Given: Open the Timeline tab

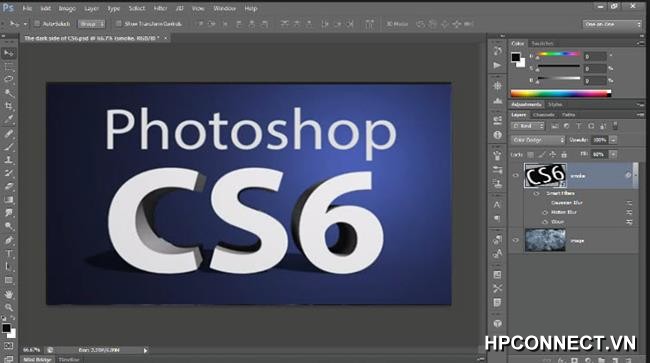Looking at the screenshot, I should click(x=68, y=359).
